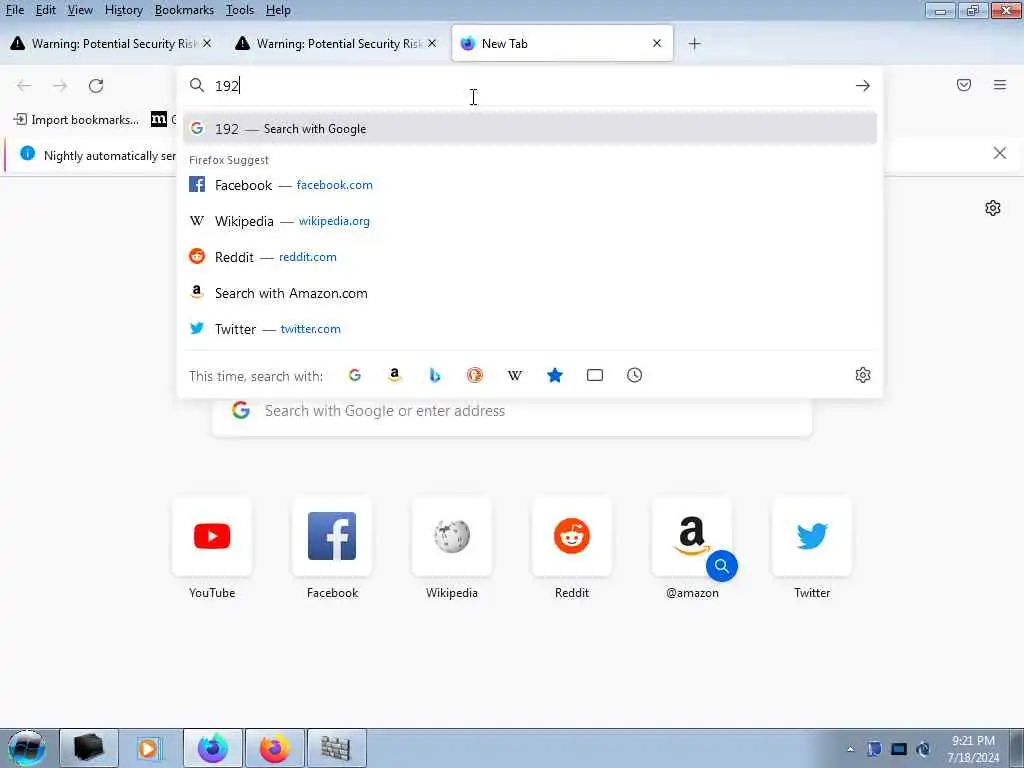Search in Bookmarks with star icon

click(554, 375)
